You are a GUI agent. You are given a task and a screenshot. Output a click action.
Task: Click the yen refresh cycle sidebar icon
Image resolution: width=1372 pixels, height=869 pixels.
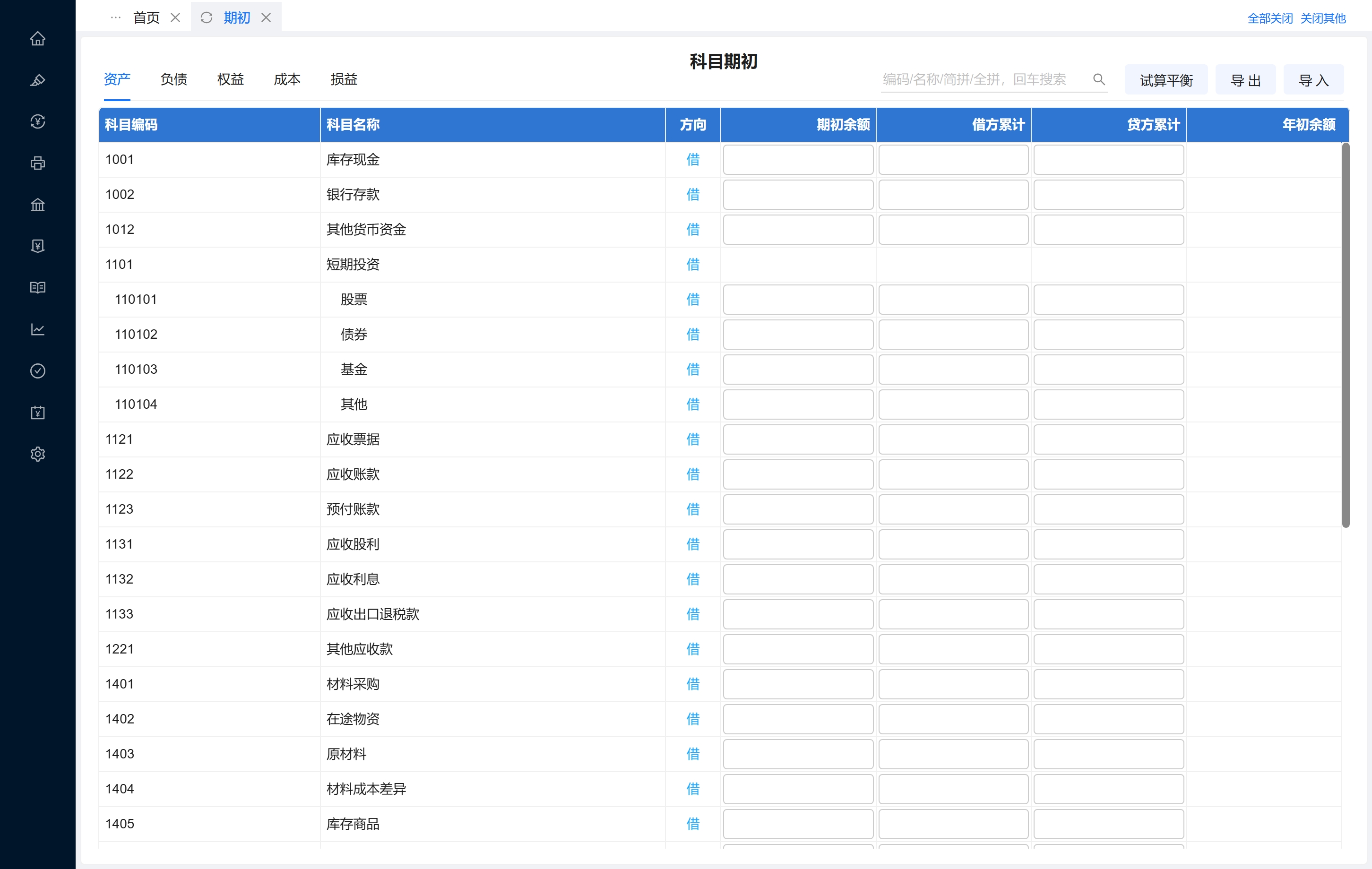(x=38, y=121)
